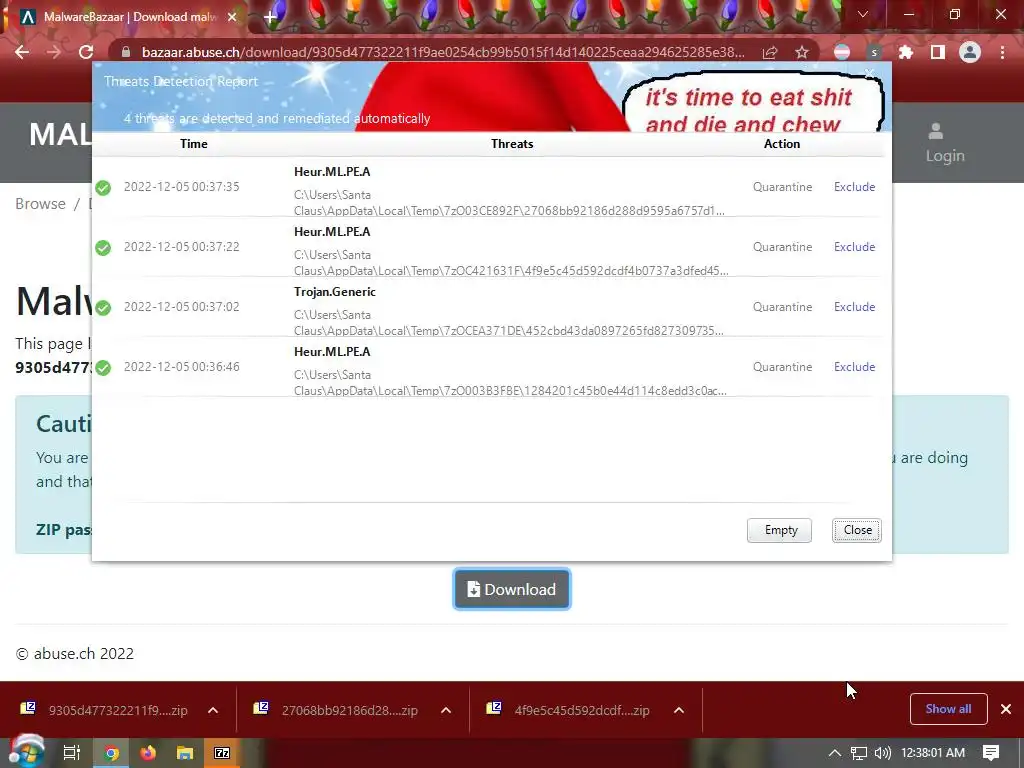Switch to 7-Zip in the taskbar

(222, 753)
